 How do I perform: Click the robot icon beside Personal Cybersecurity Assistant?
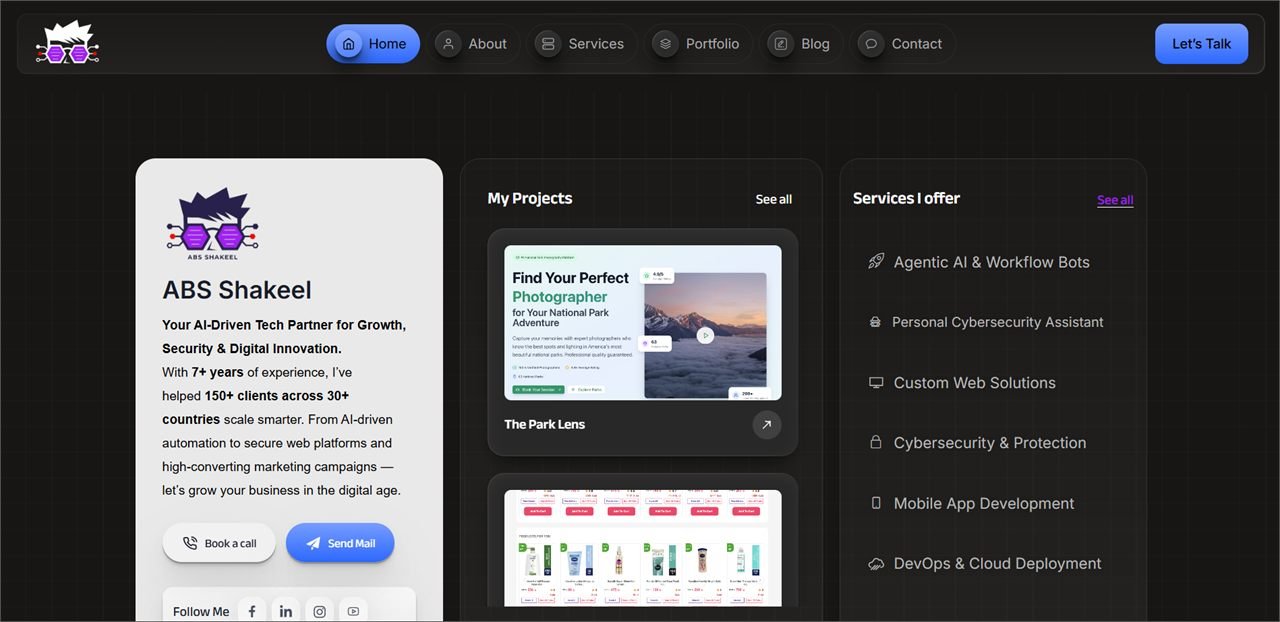(x=875, y=322)
